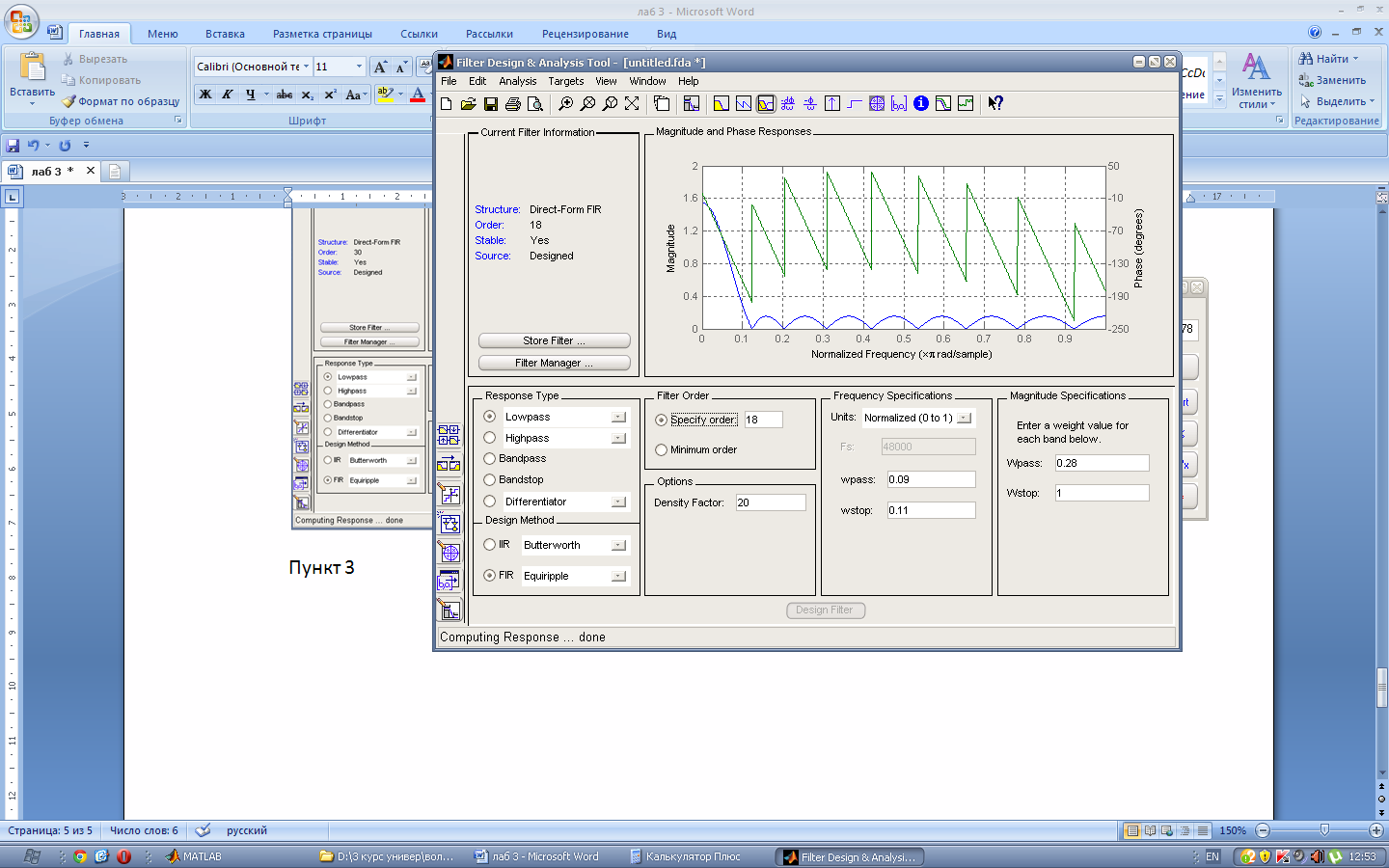This screenshot has width=1389, height=868.
Task: Select the Highpass response type radio button
Action: (490, 438)
